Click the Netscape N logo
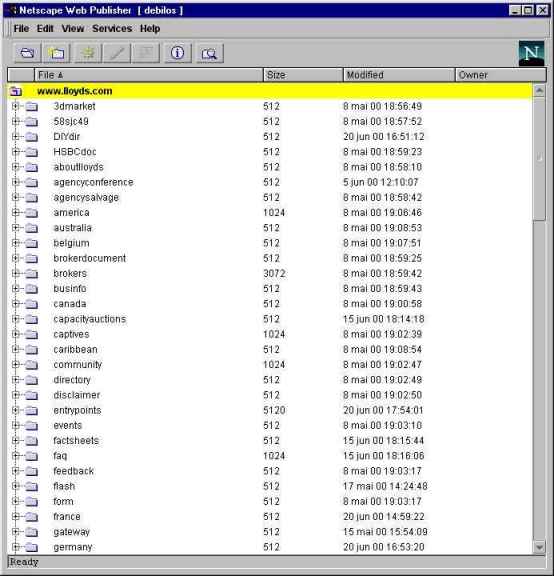The image size is (554, 576). 531,53
